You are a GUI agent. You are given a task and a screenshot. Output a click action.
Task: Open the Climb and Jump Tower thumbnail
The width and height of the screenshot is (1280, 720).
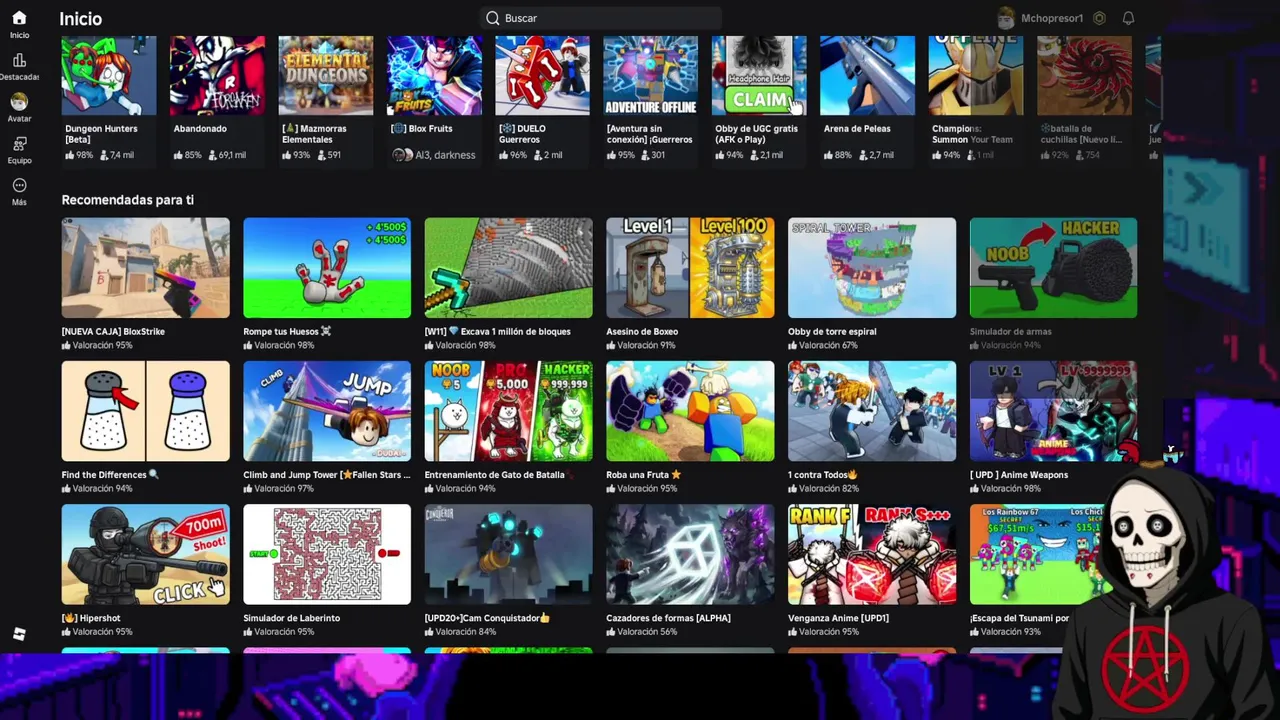click(x=327, y=411)
